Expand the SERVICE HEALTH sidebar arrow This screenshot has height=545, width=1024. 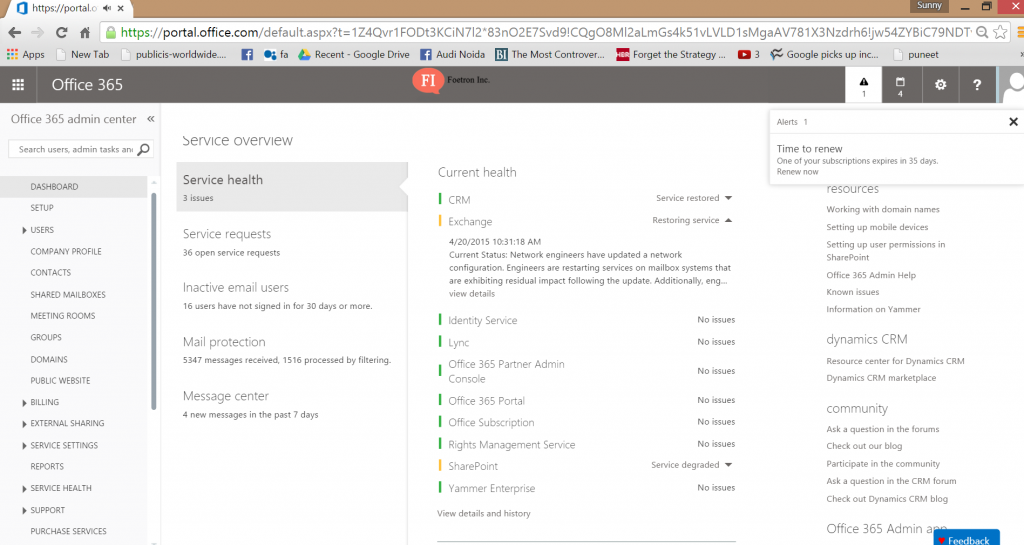24,489
